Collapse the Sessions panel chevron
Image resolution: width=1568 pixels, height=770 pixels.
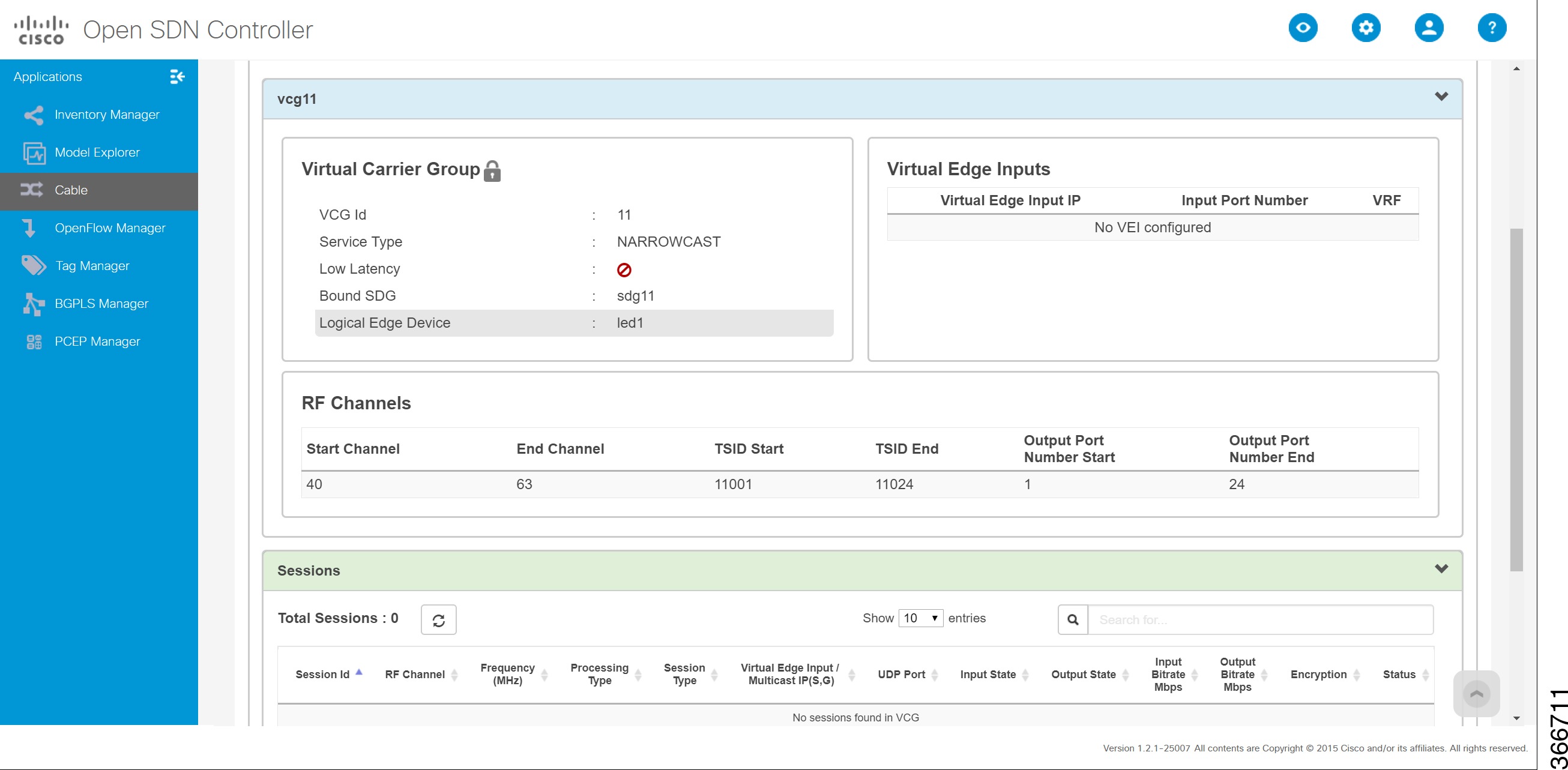[x=1441, y=570]
